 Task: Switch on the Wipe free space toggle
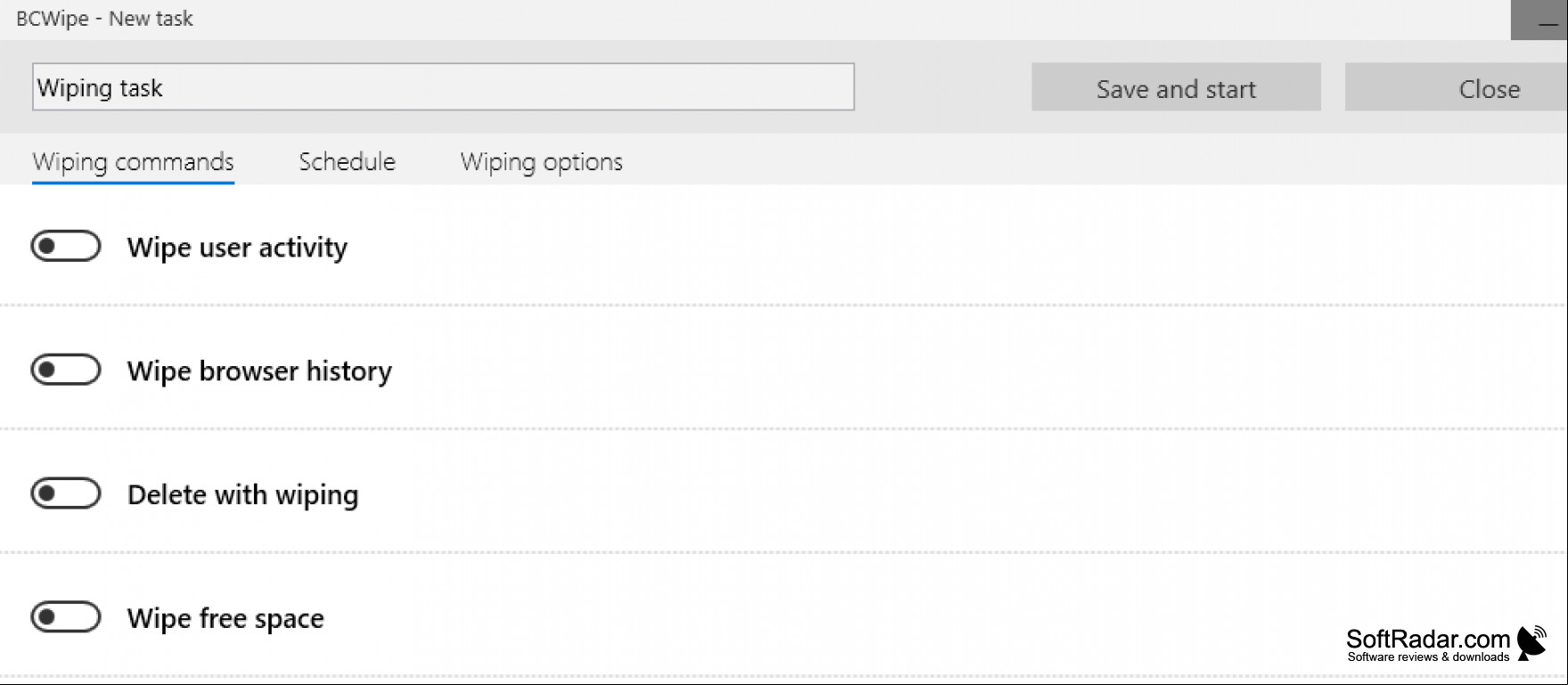(x=66, y=616)
